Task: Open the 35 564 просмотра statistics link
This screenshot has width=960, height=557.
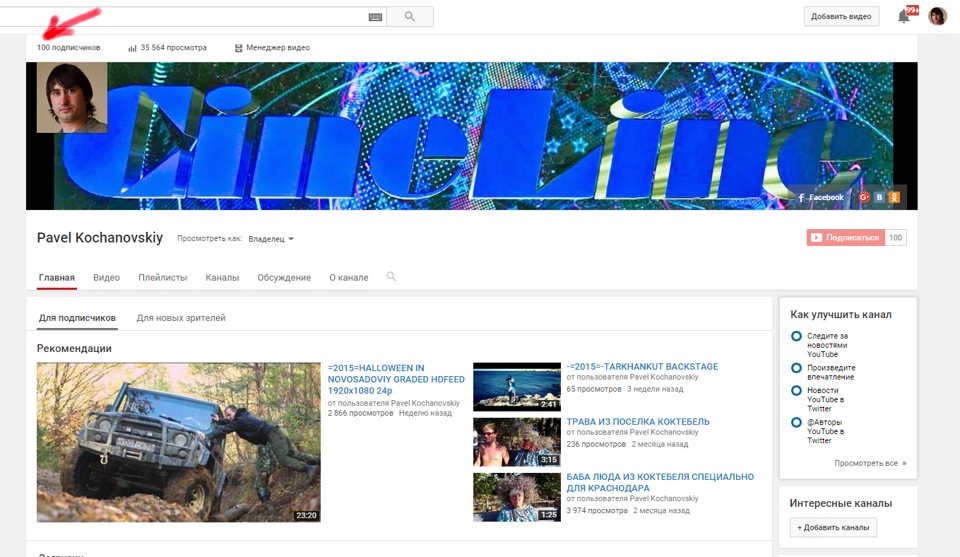Action: tap(174, 48)
